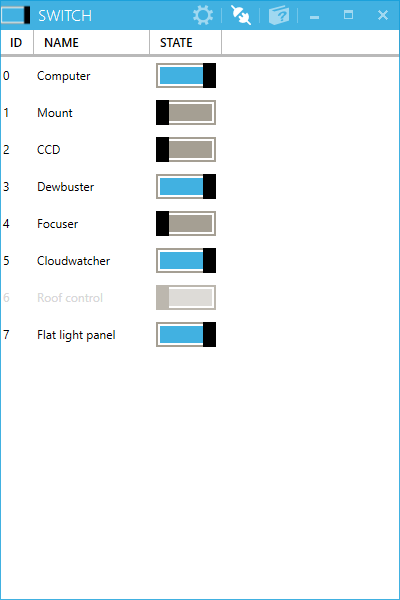Turn on the Mount switch
The image size is (400, 600).
tap(186, 112)
